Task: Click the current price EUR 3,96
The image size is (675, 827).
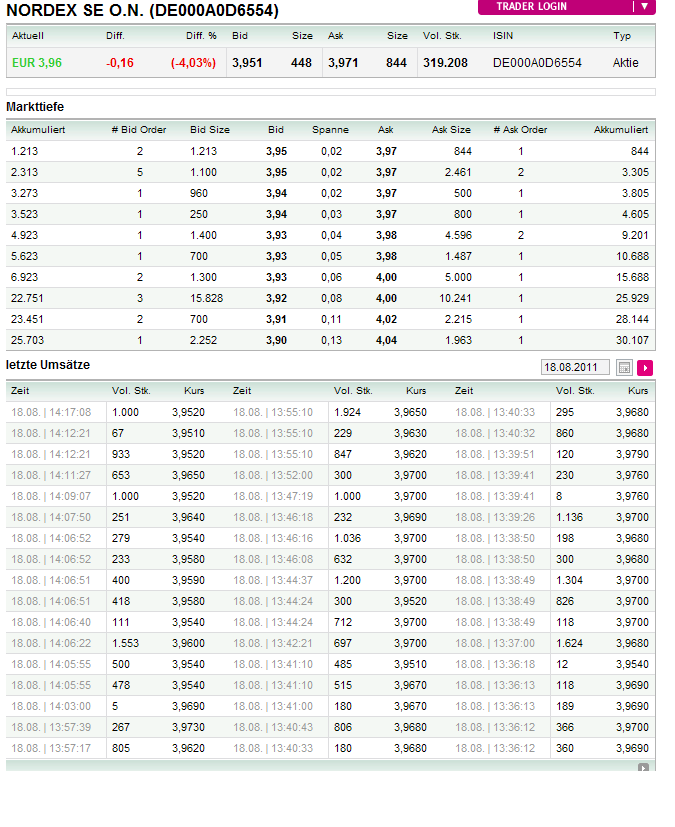Action: 37,63
